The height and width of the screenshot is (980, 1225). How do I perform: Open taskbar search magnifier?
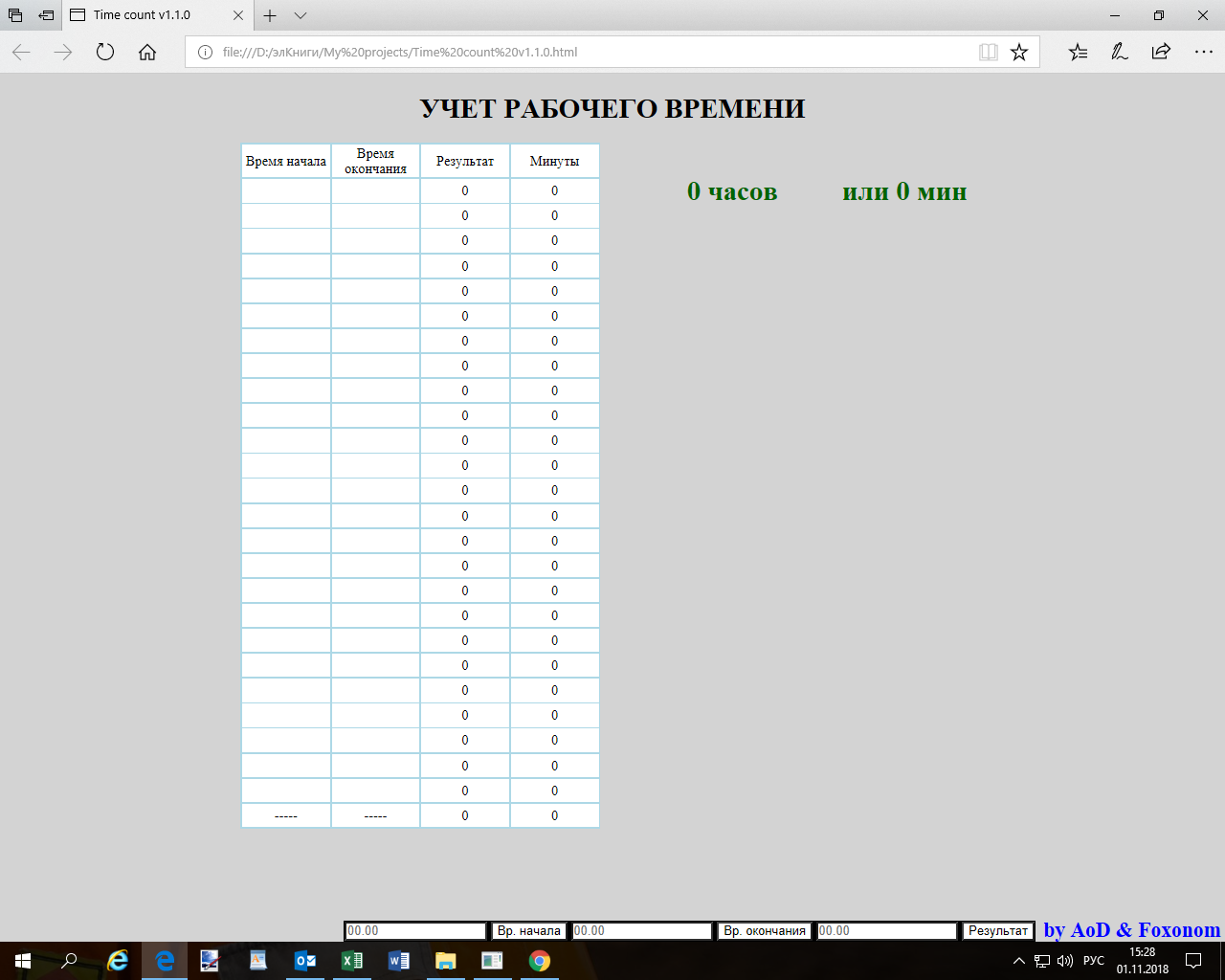[x=69, y=961]
